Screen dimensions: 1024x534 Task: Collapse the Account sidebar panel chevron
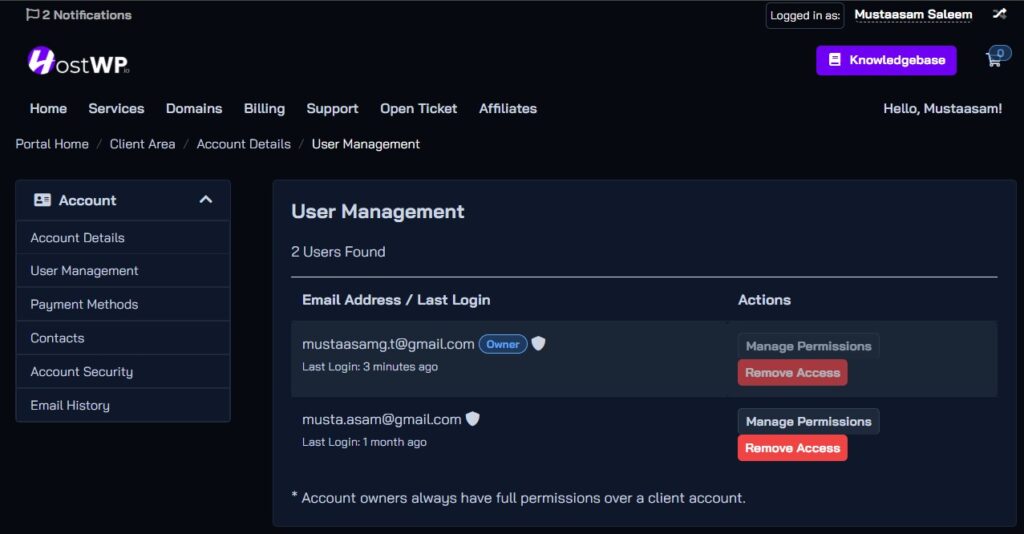coord(206,200)
